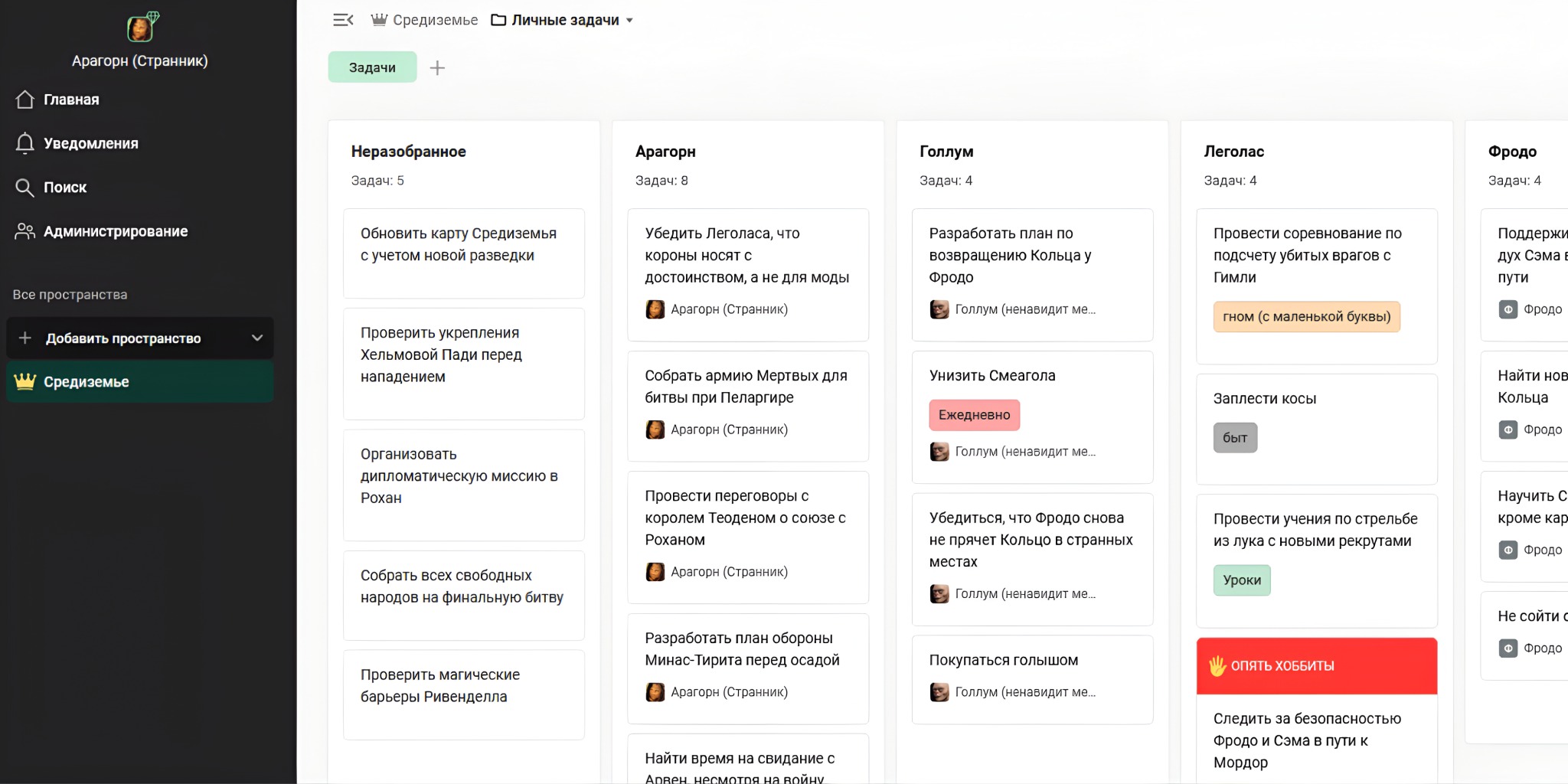Click the Фродо avatar on the Найти нов… Кольца card
This screenshot has height=784, width=1568.
point(1508,430)
